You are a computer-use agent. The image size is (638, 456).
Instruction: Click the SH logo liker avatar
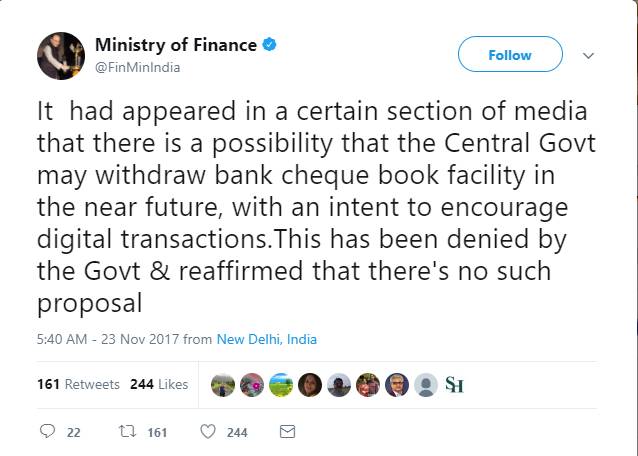(454, 384)
